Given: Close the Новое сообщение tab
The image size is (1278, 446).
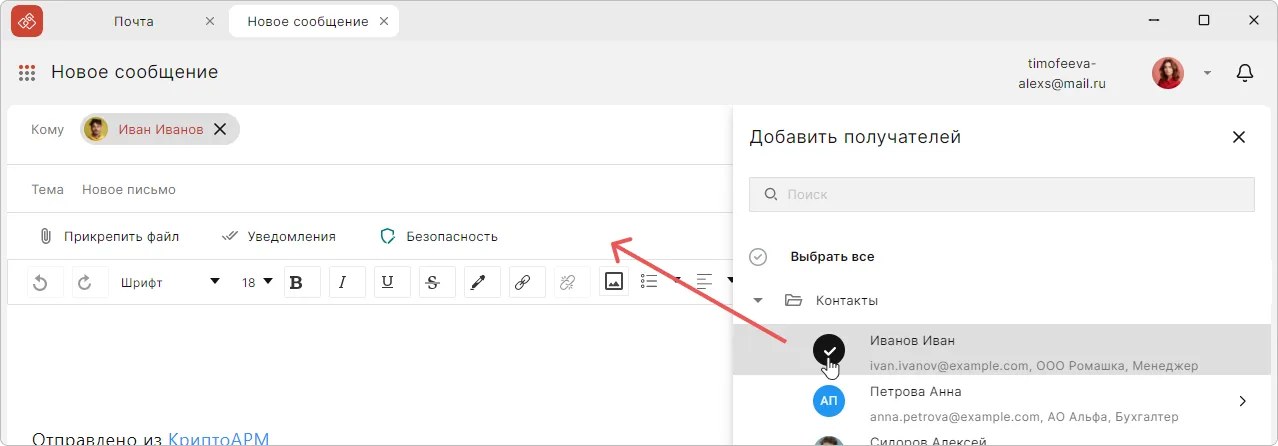Looking at the screenshot, I should click(x=383, y=21).
